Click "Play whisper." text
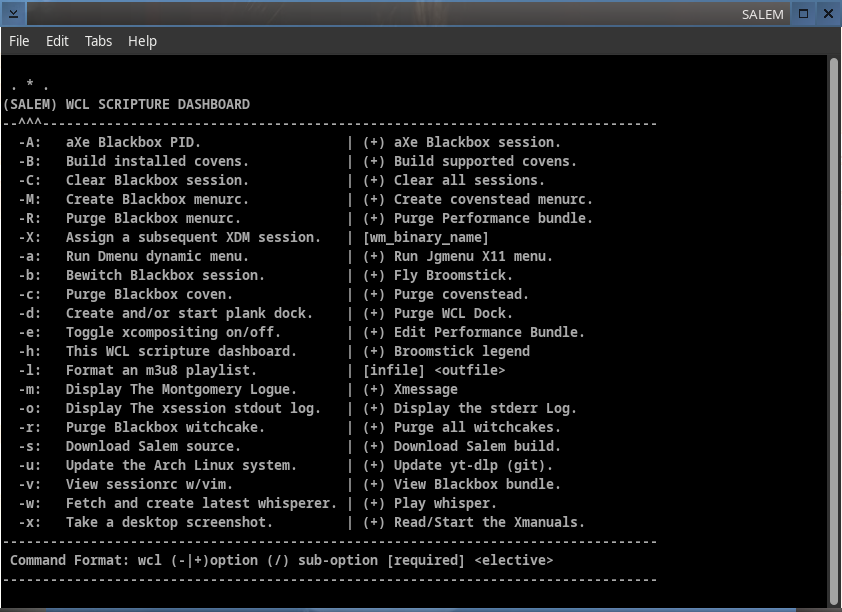The width and height of the screenshot is (842, 612). click(445, 503)
